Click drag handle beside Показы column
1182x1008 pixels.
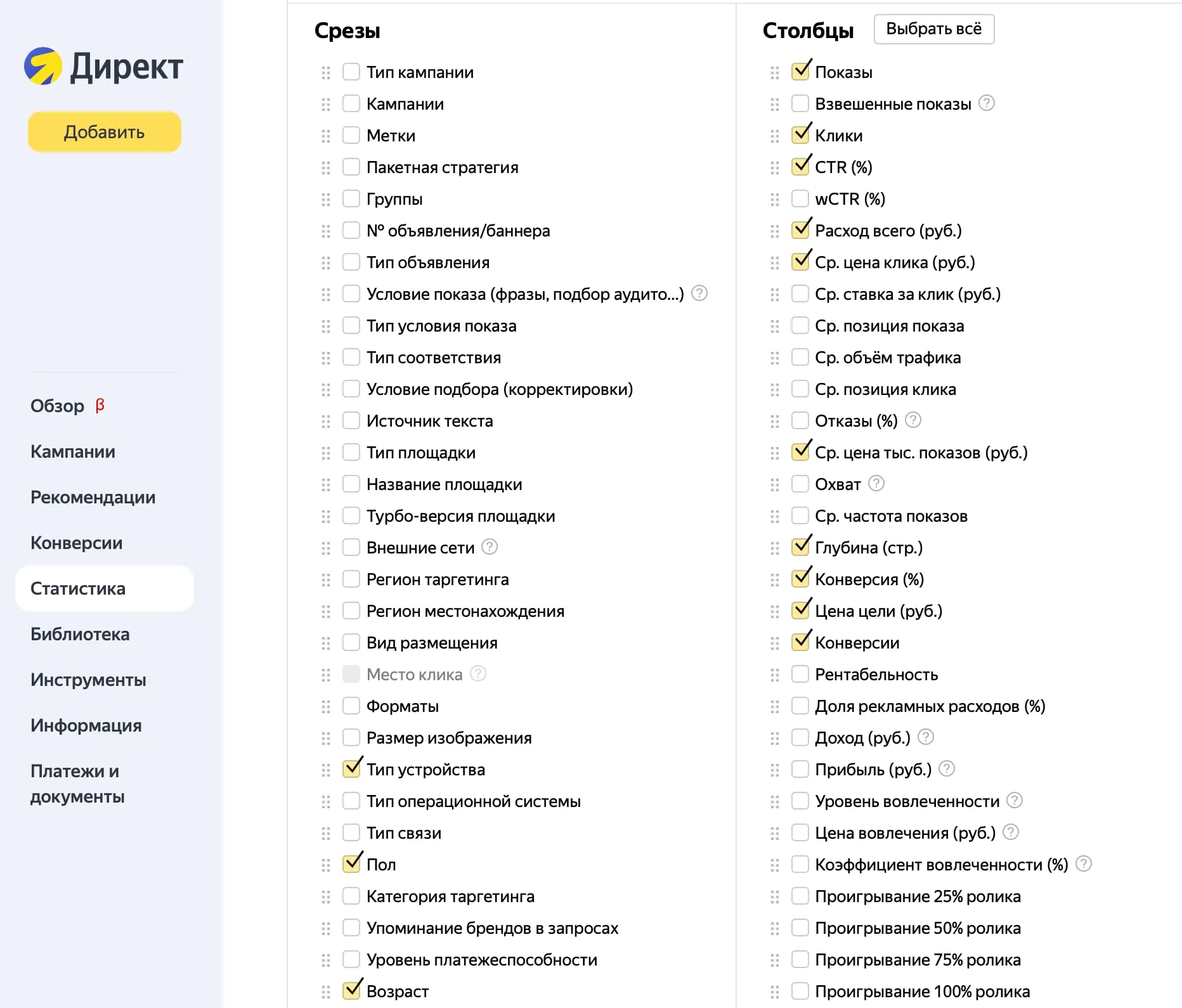click(775, 73)
